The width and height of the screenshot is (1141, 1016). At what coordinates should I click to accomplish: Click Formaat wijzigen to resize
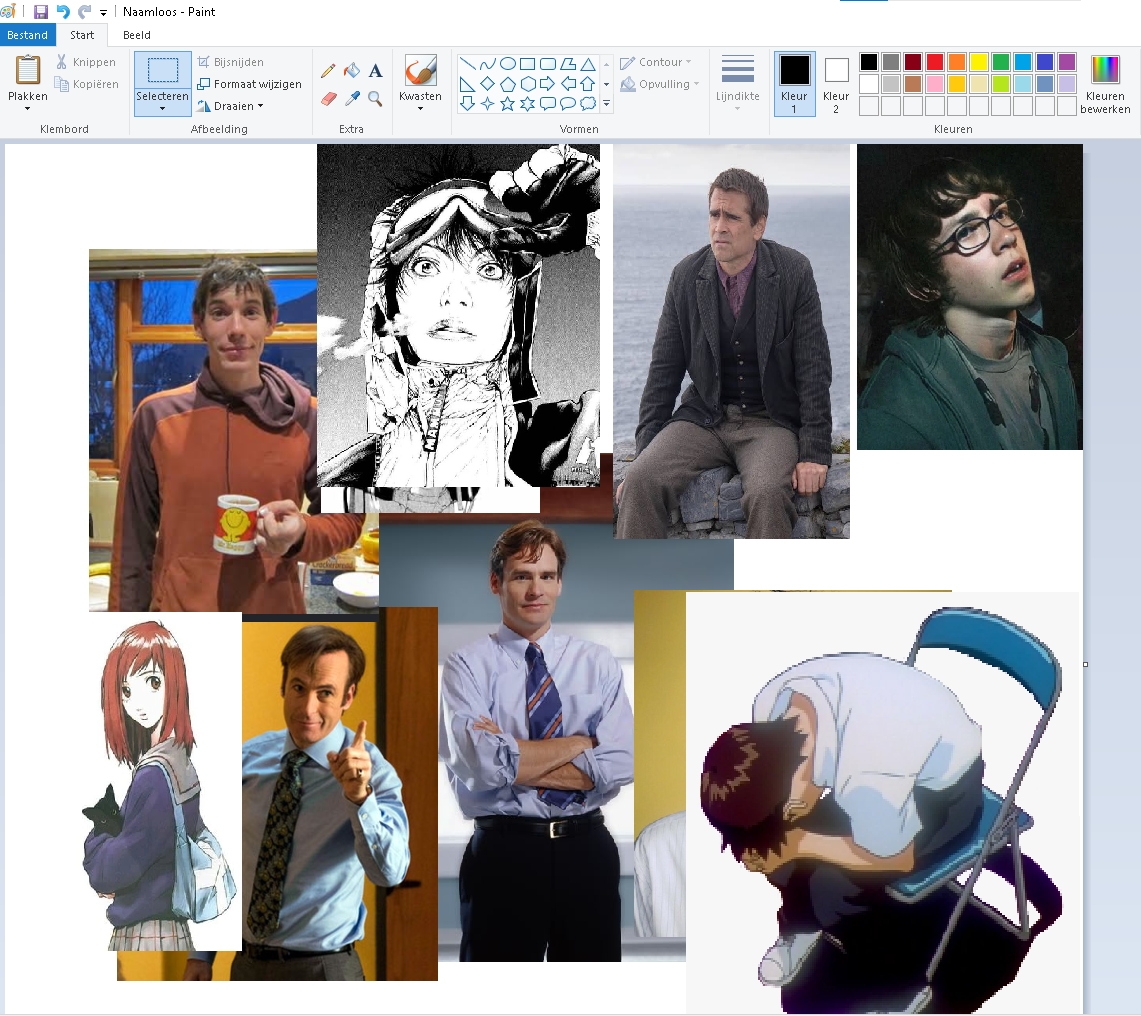[x=250, y=84]
